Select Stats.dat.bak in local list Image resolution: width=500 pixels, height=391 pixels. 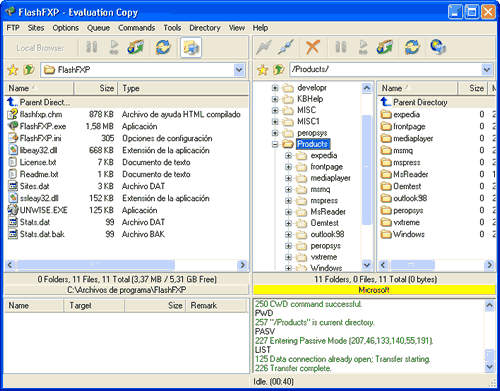click(x=42, y=234)
